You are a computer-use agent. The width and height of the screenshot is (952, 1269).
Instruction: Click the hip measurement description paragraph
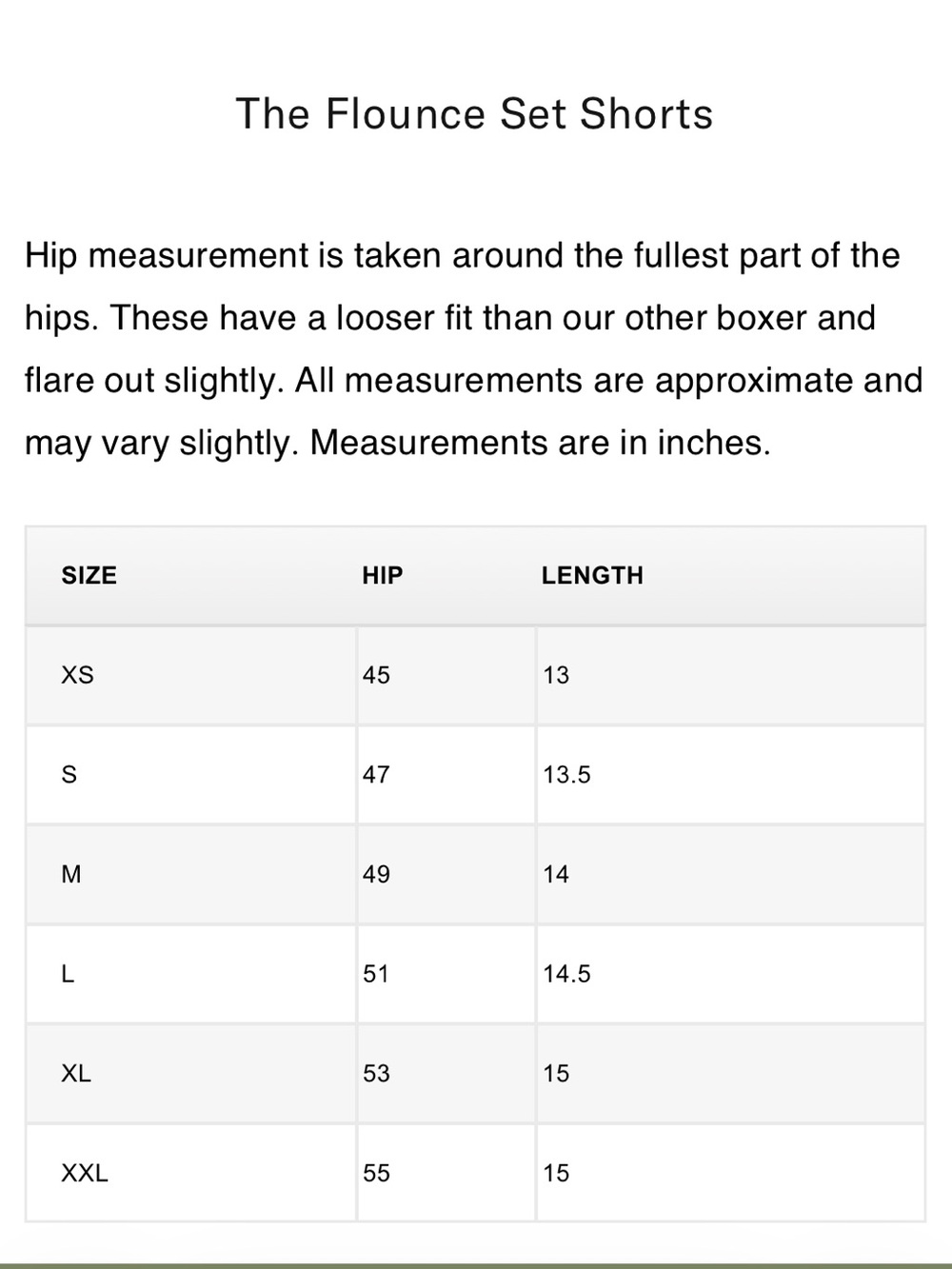pyautogui.click(x=474, y=349)
